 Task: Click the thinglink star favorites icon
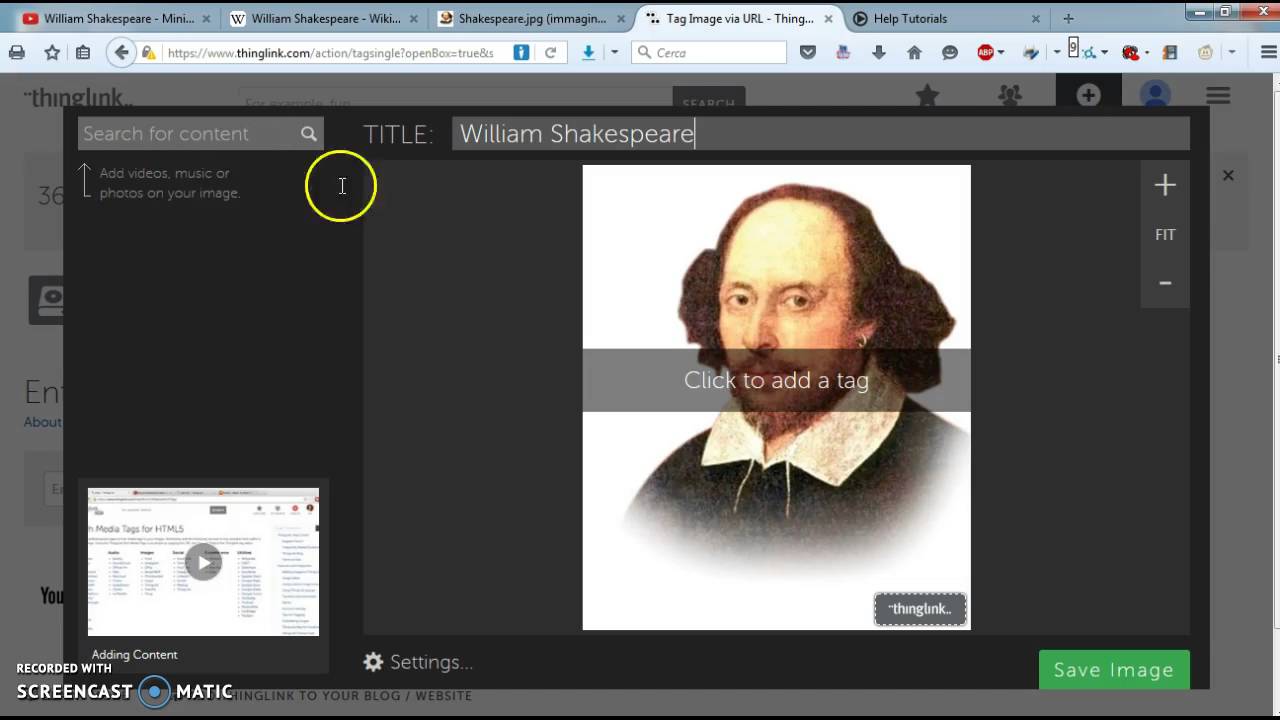click(928, 96)
